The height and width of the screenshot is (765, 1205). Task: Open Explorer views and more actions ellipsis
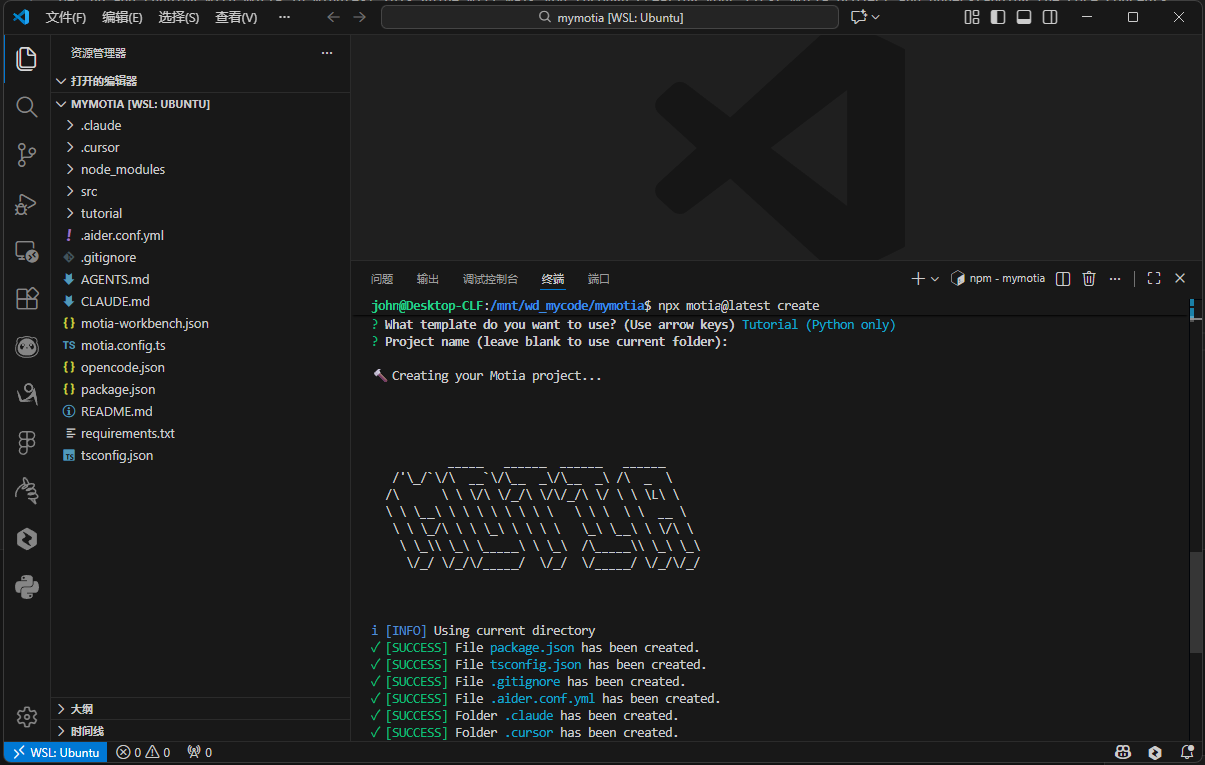pyautogui.click(x=326, y=53)
